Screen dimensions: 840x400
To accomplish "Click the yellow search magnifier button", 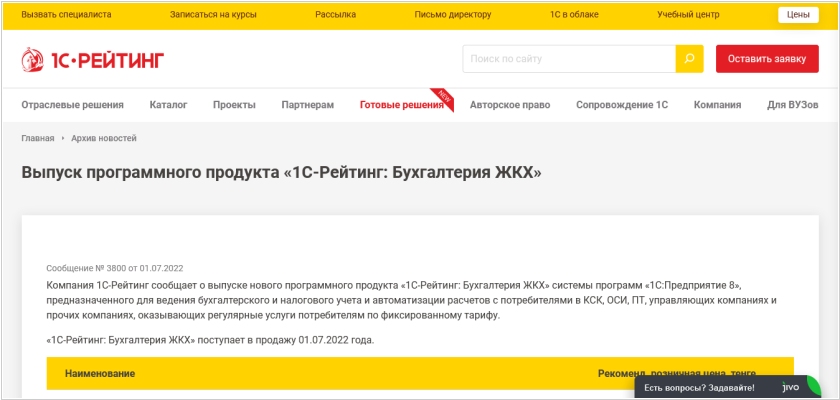I will coord(689,59).
